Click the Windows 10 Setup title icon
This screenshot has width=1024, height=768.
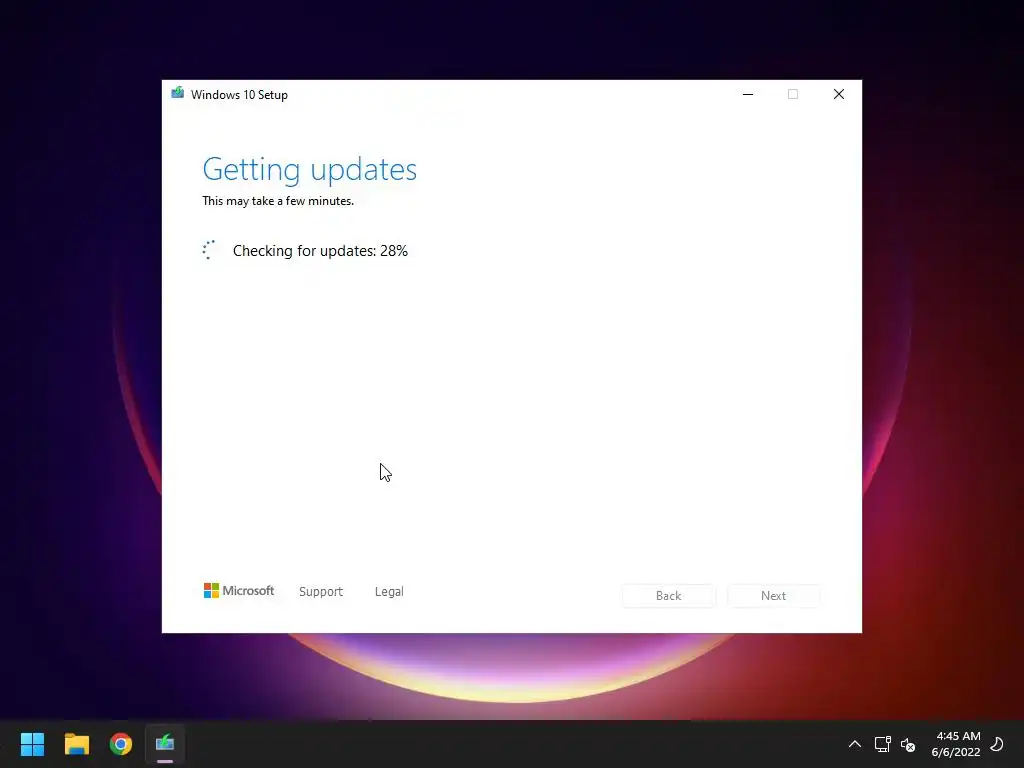coord(178,93)
